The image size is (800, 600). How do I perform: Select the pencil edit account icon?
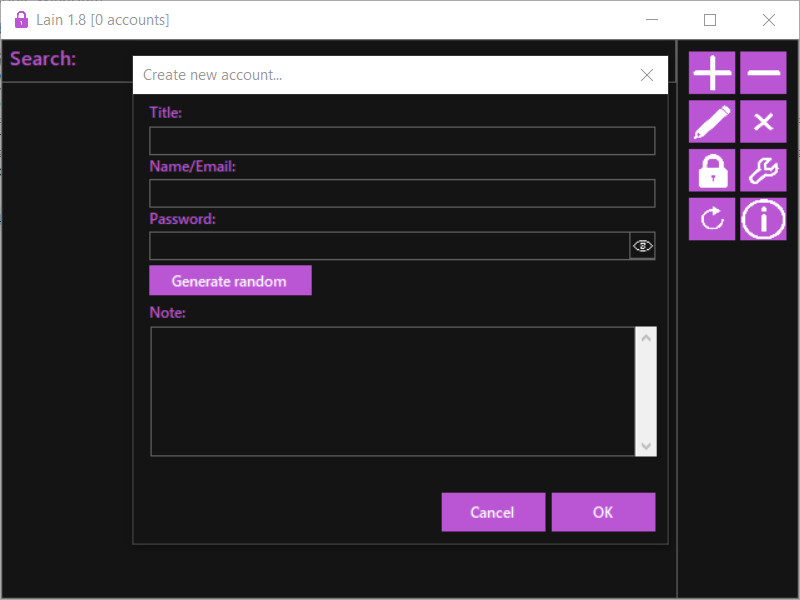(712, 121)
